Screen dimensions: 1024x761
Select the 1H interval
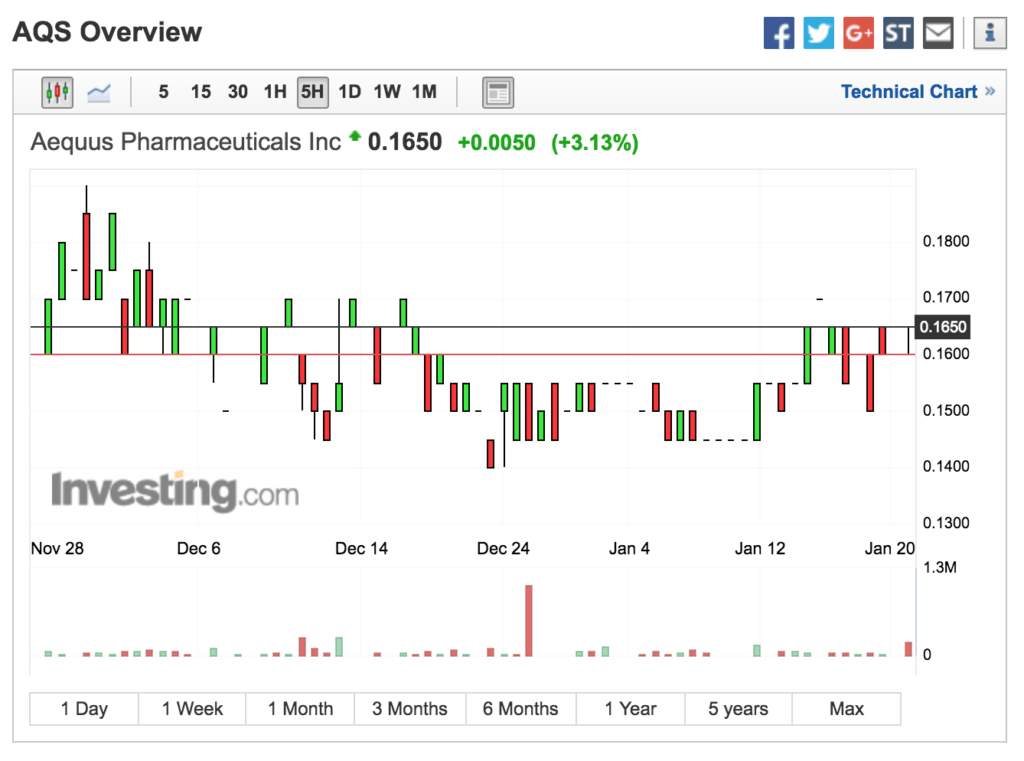pos(275,92)
